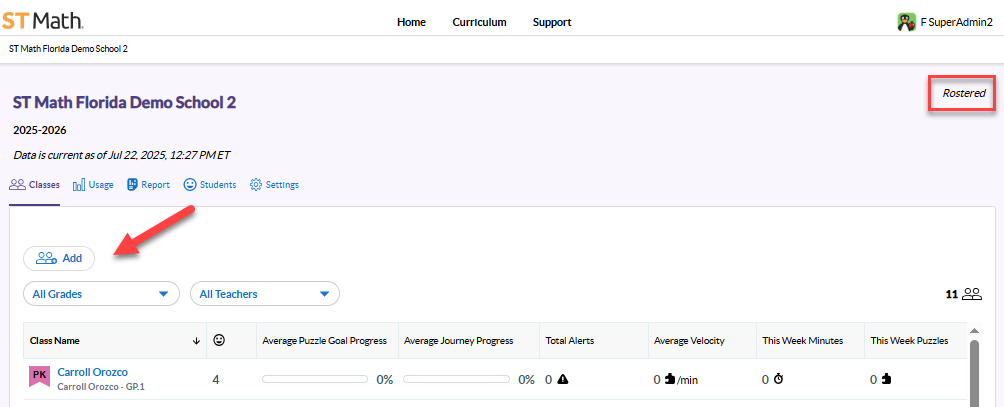The height and width of the screenshot is (407, 1004).
Task: Click the smiley student count column header
Action: pyautogui.click(x=219, y=341)
